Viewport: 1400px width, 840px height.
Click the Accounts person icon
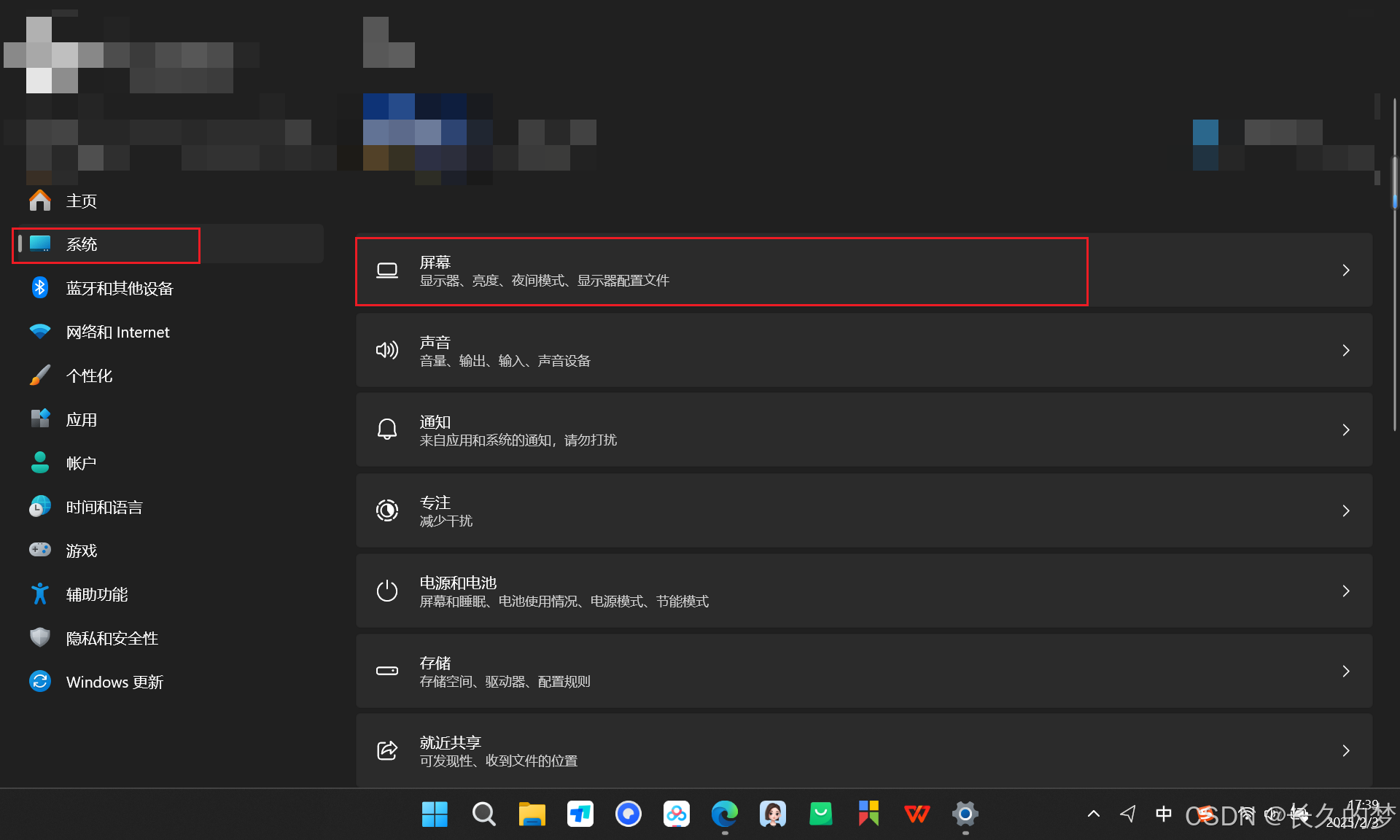[x=40, y=463]
